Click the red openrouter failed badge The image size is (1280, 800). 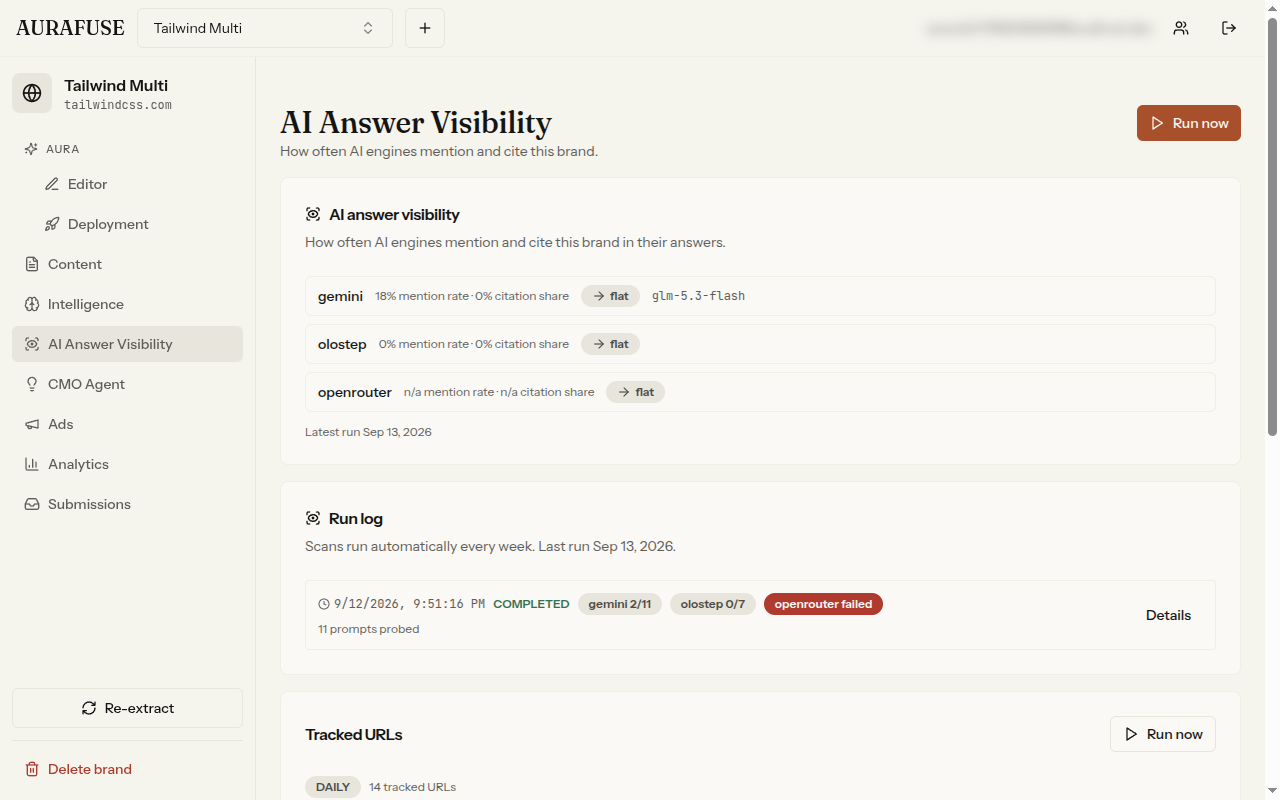pyautogui.click(x=823, y=604)
